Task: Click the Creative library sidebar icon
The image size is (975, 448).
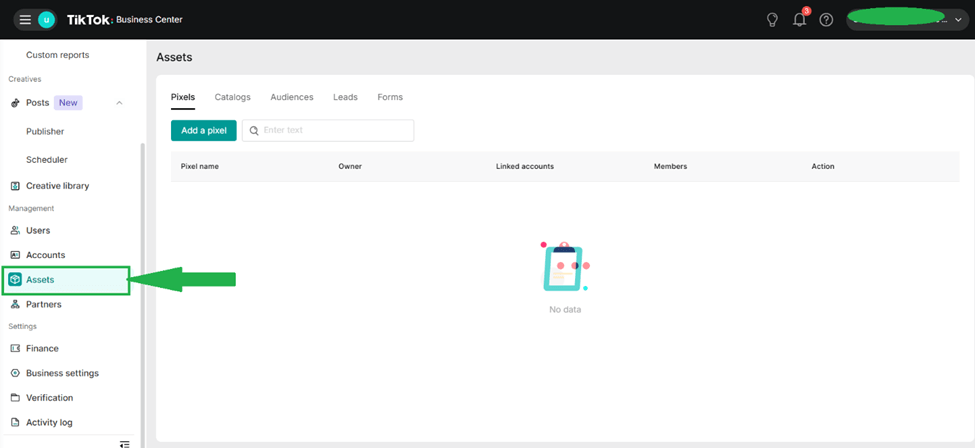Action: 15,186
